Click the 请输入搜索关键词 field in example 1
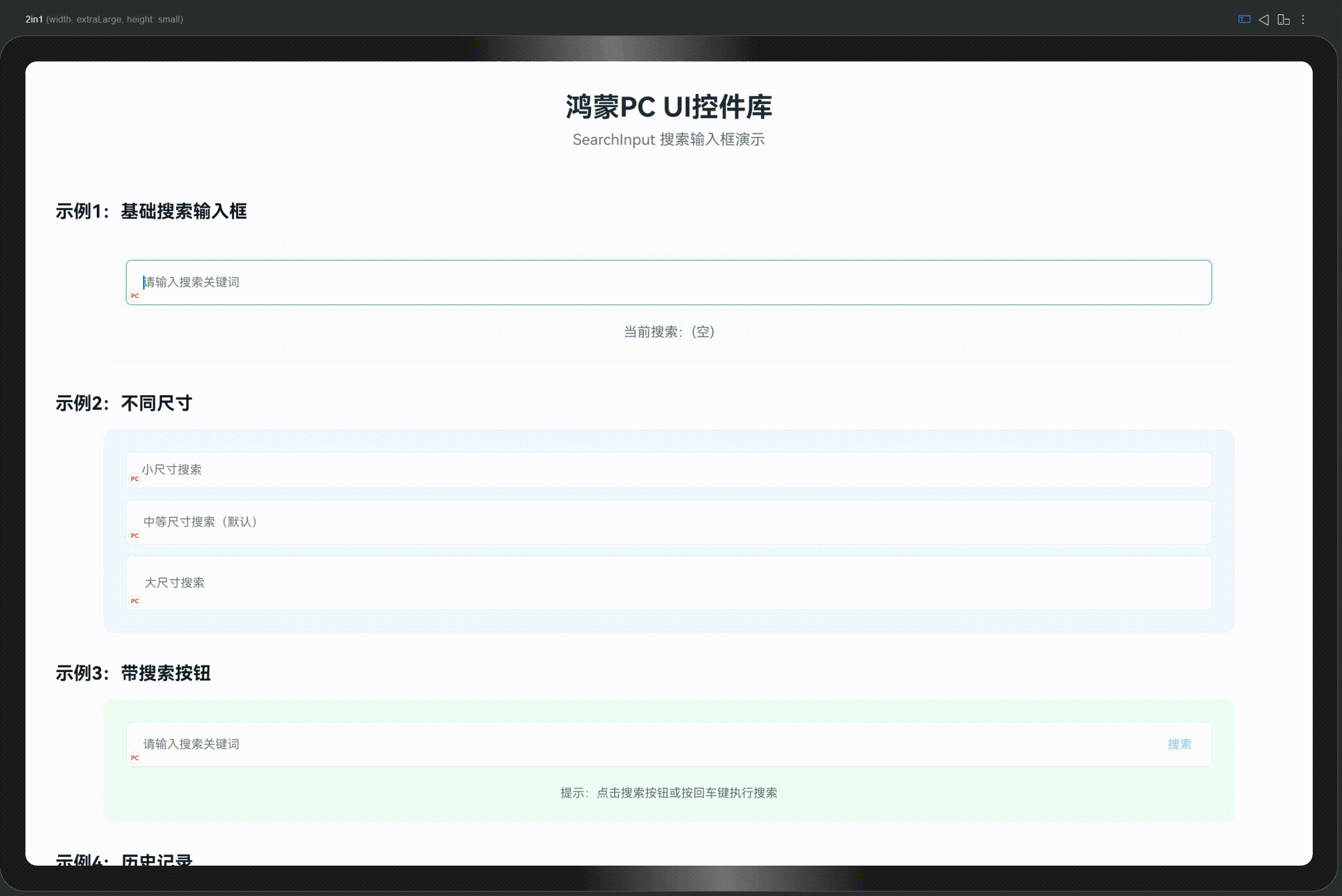 [400, 282]
